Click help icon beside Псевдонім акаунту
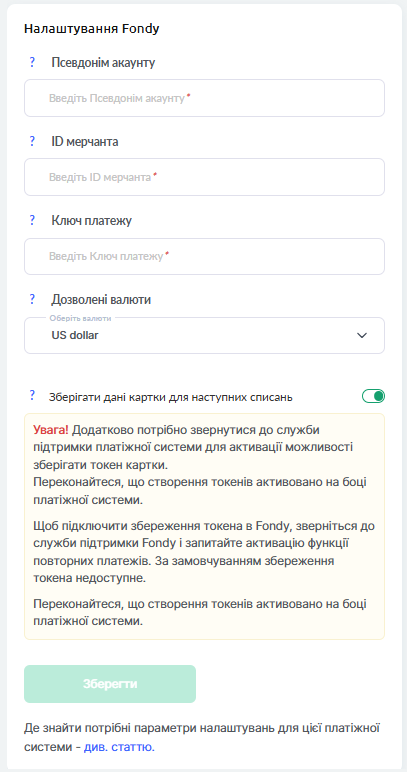Screen dimensions: 407x772 [32, 63]
